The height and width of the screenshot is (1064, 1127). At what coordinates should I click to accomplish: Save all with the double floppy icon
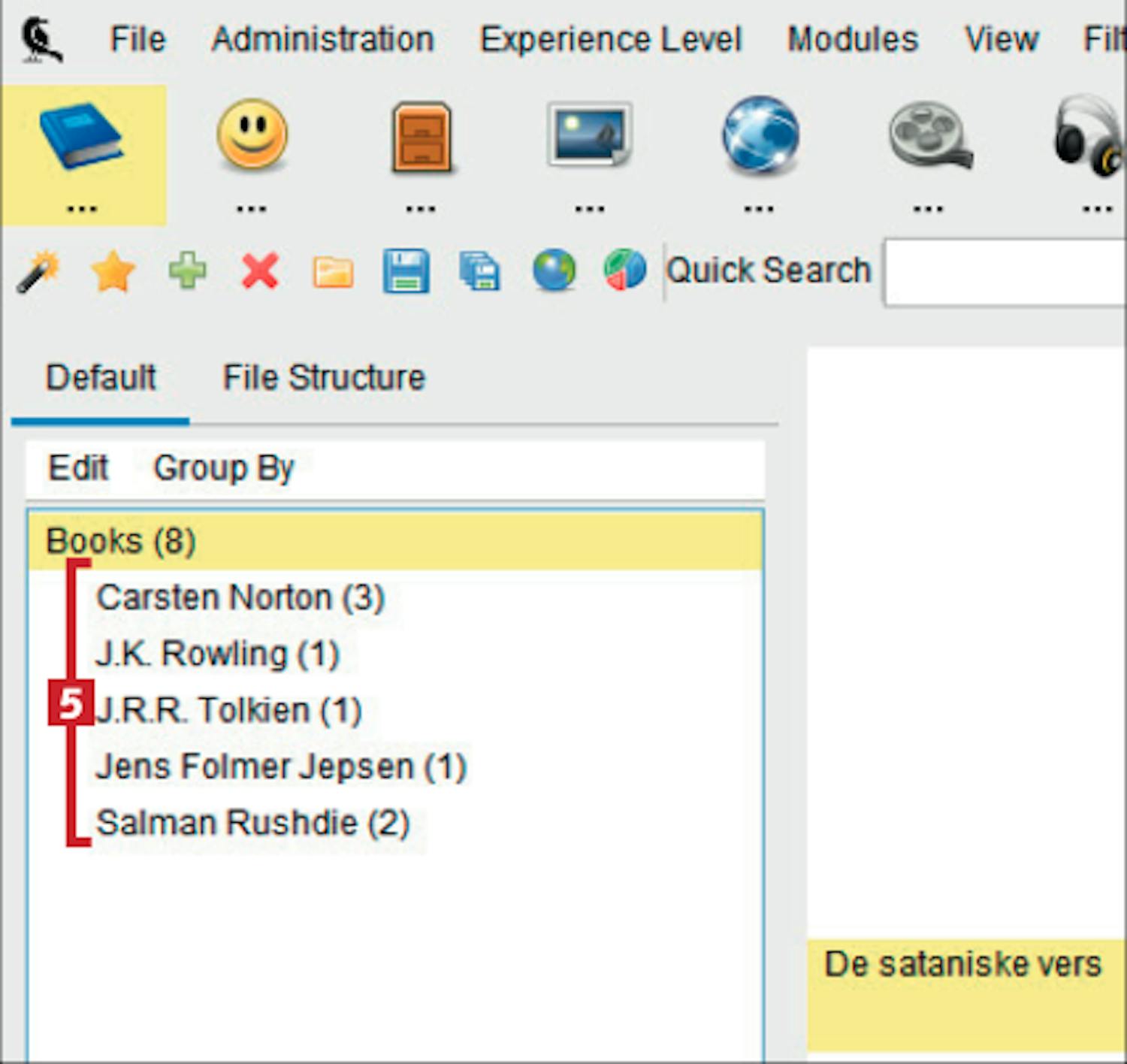[x=479, y=271]
